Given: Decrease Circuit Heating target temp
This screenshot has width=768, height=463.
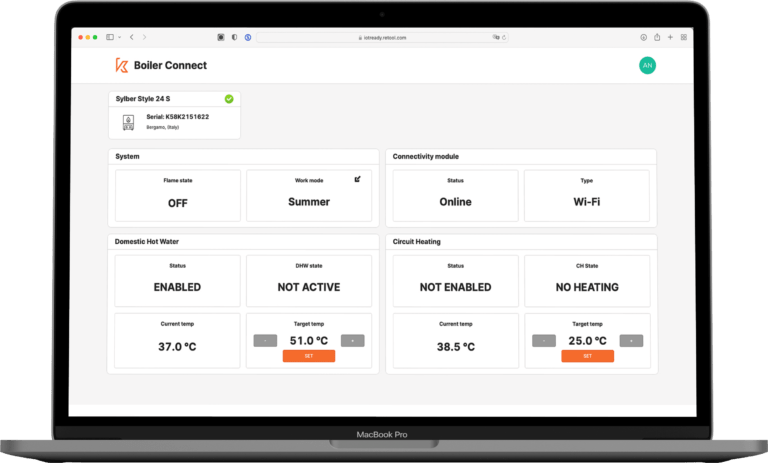Looking at the screenshot, I should pyautogui.click(x=544, y=341).
